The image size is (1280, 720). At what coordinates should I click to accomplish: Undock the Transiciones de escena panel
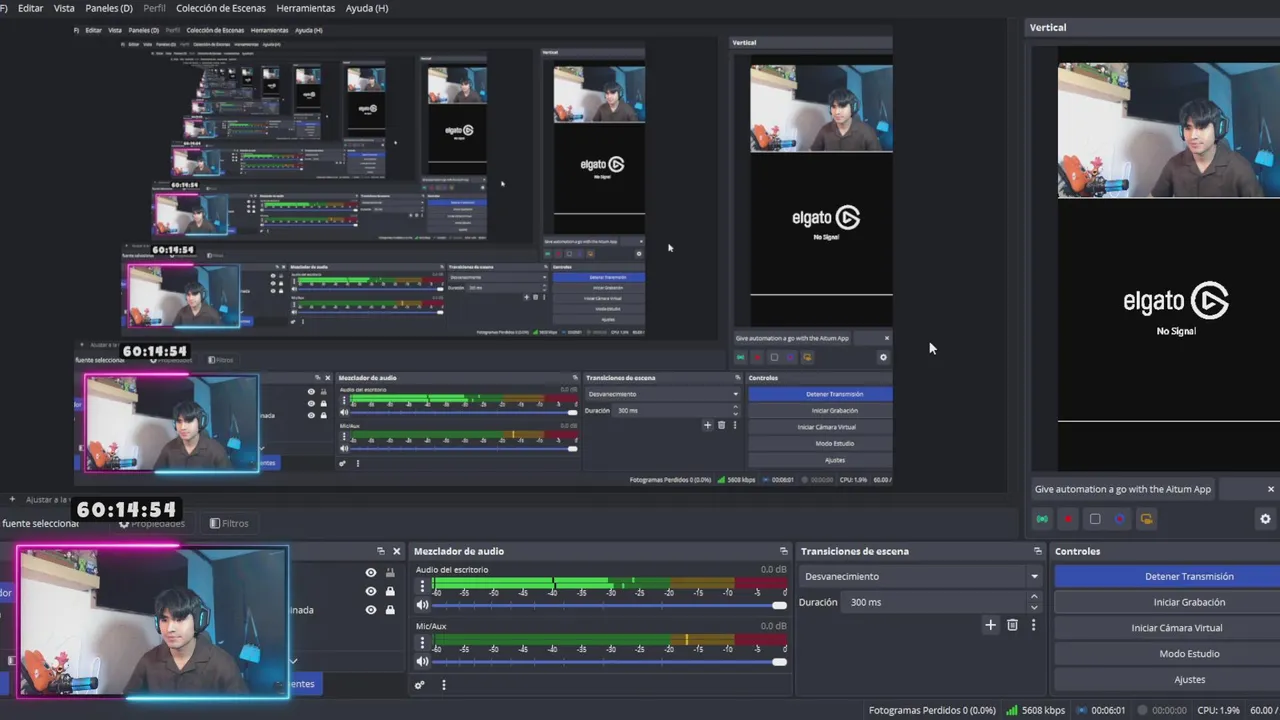[x=1037, y=551]
